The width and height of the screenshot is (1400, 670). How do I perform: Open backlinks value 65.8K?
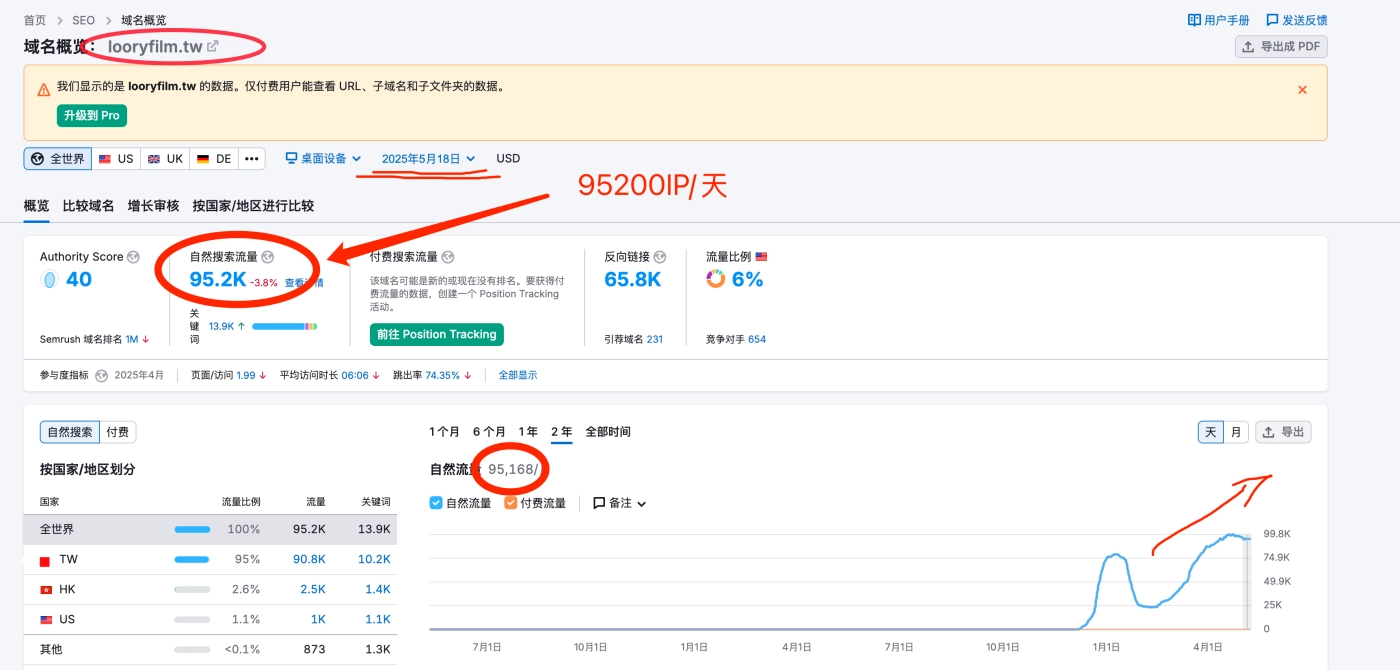633,280
